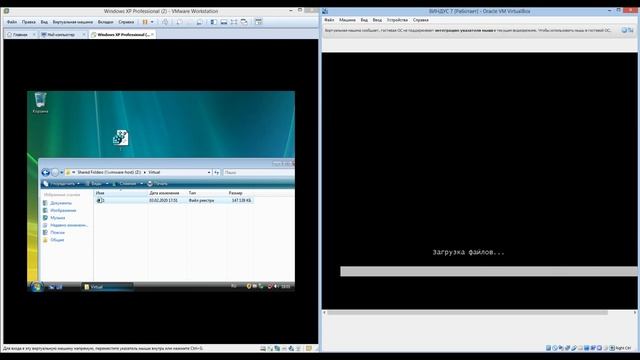Close the Windows XP Professional tab
The image size is (640, 360).
point(153,35)
